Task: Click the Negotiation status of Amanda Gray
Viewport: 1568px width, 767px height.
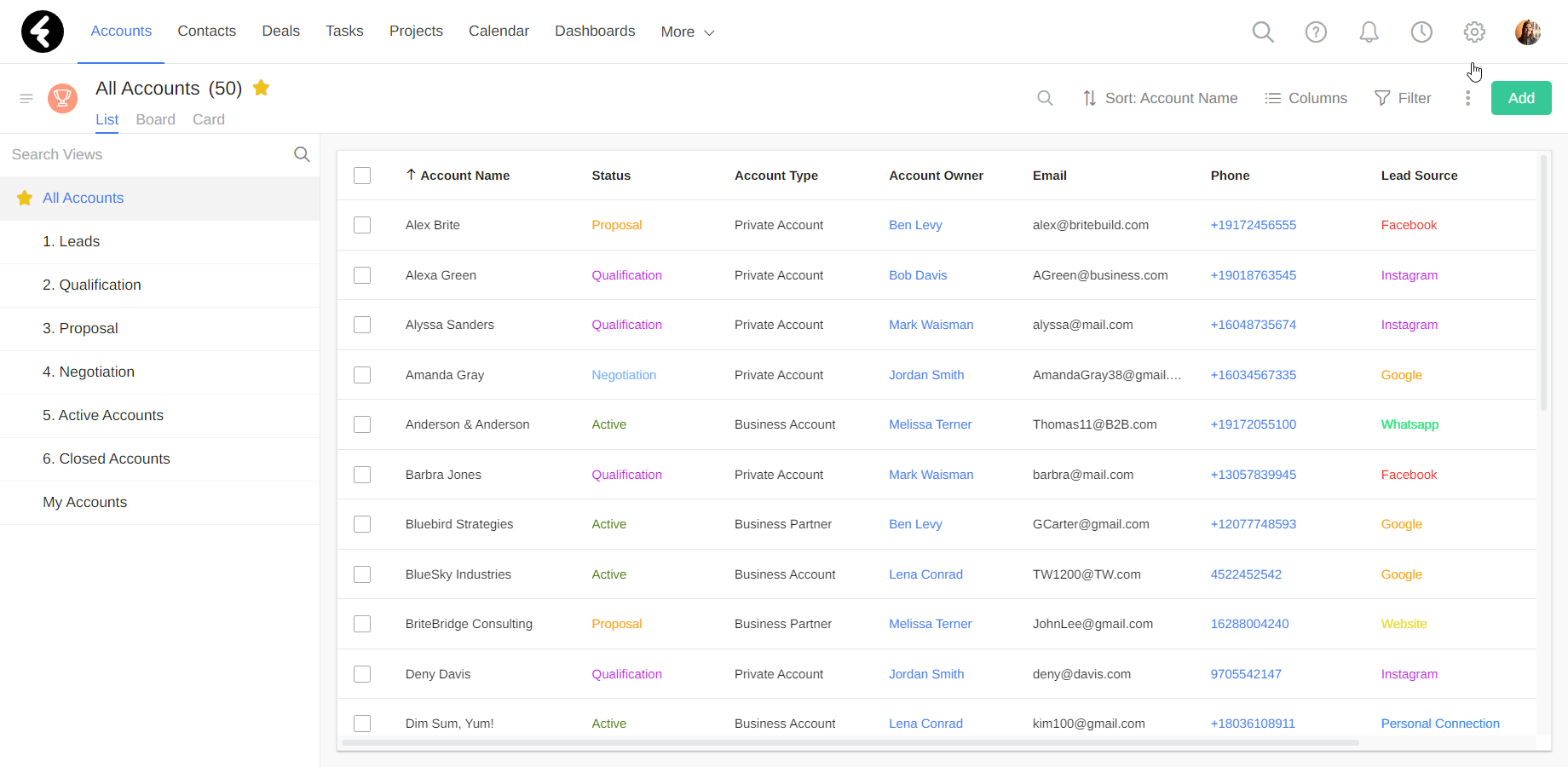Action: point(624,375)
